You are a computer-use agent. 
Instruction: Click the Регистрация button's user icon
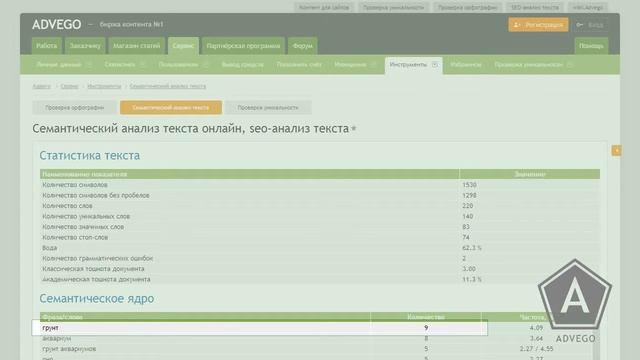(517, 25)
